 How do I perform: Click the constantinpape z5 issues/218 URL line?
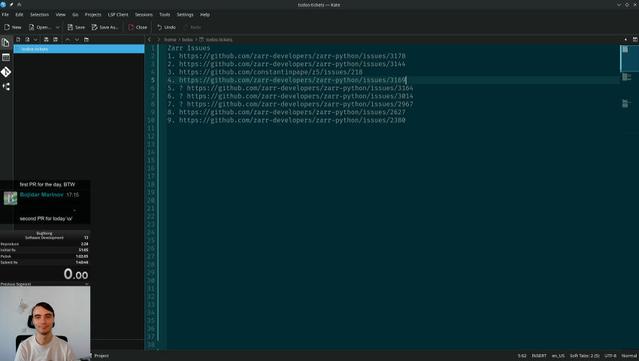coord(265,72)
